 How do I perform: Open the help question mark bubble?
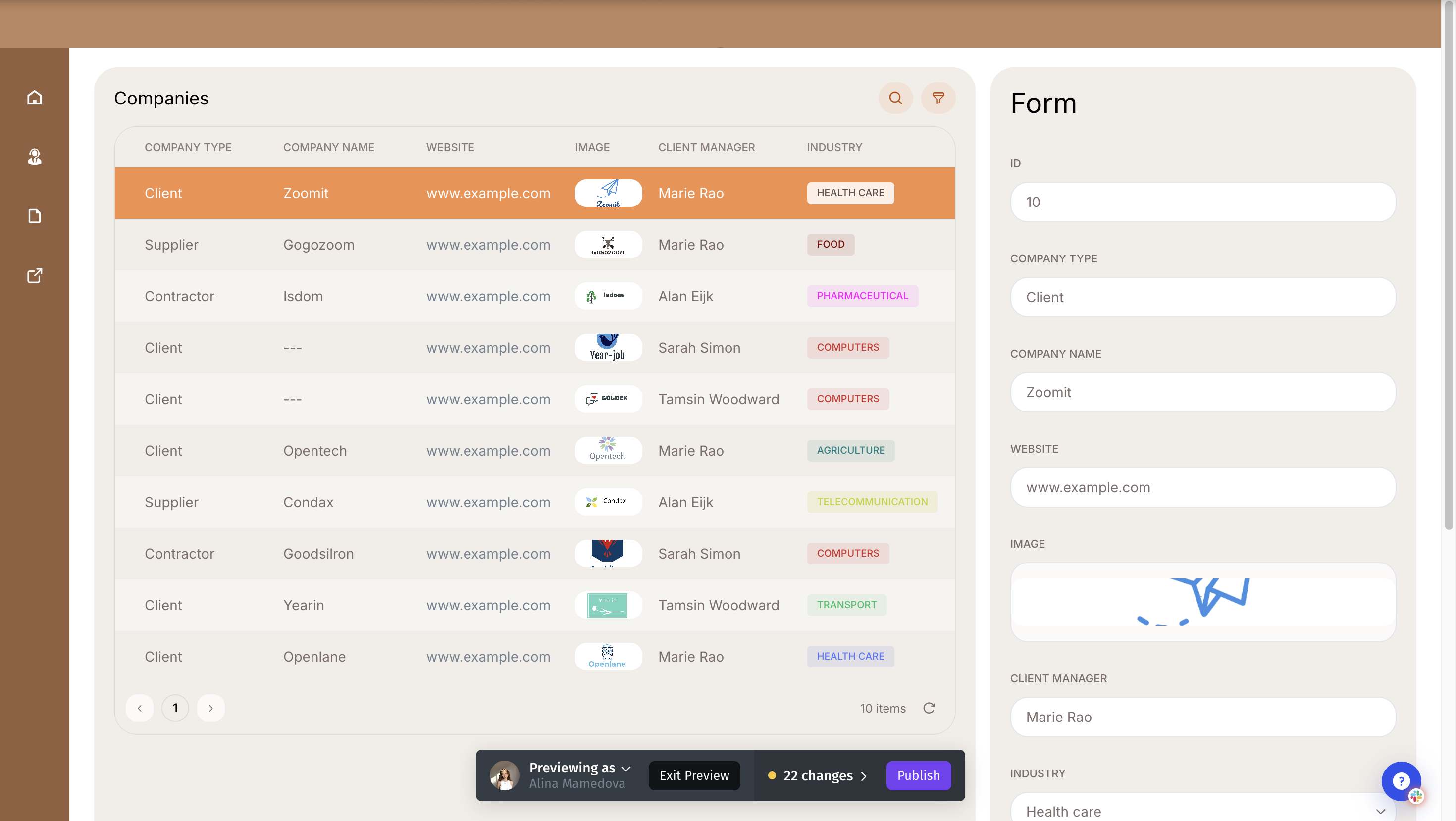click(x=1400, y=781)
